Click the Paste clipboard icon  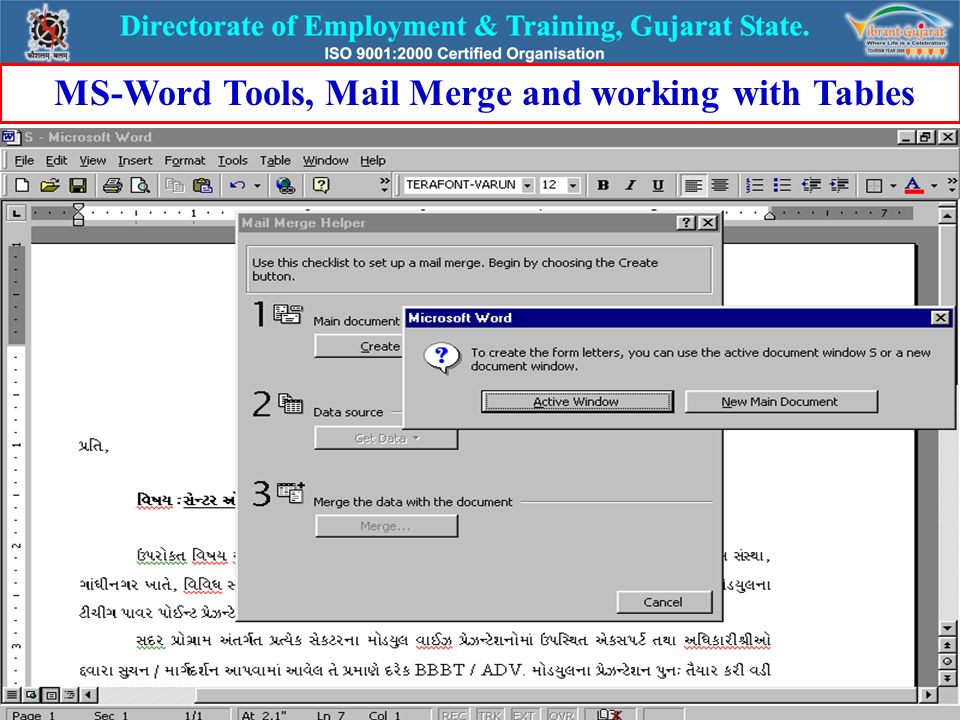pyautogui.click(x=203, y=185)
